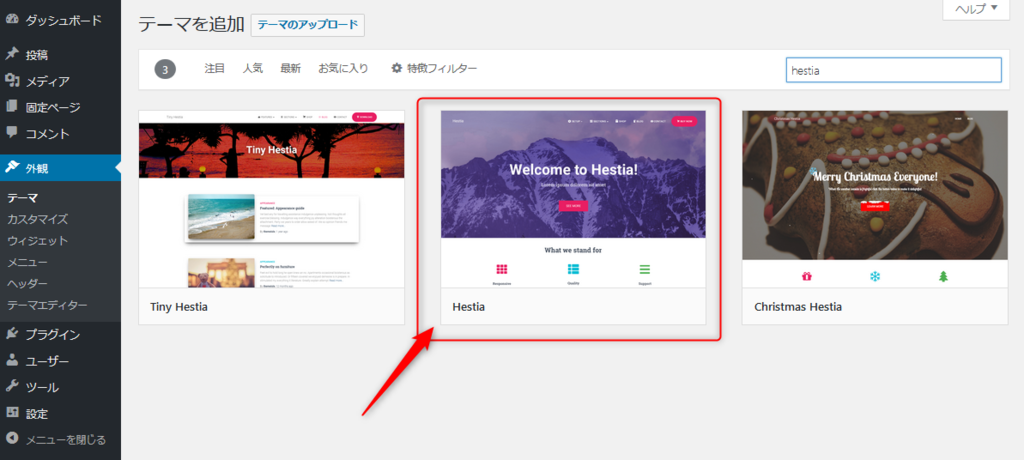Expand the ヘルプ dropdown tab
Screen dimensions: 1024x460
tap(976, 9)
